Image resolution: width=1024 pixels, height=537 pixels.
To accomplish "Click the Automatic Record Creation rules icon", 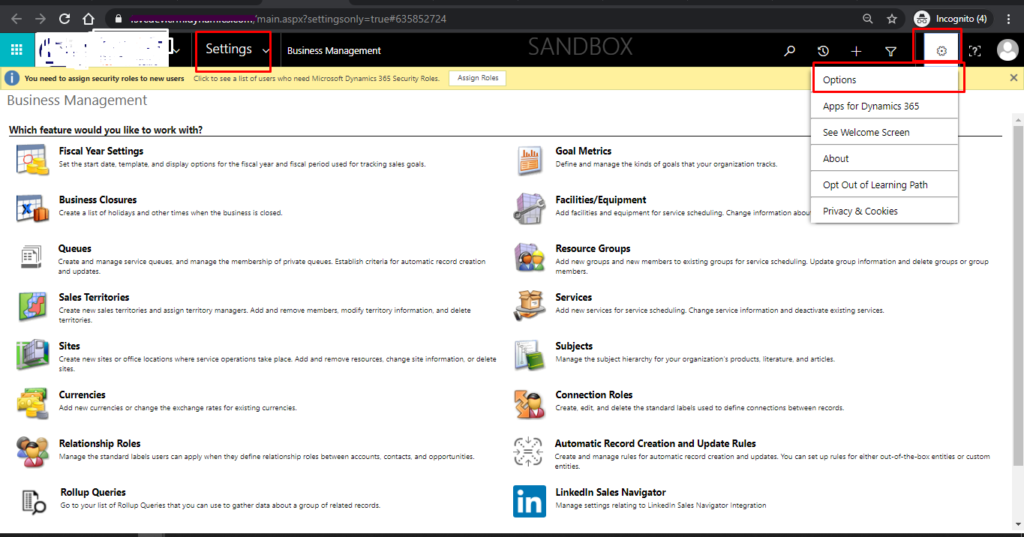I will click(528, 452).
